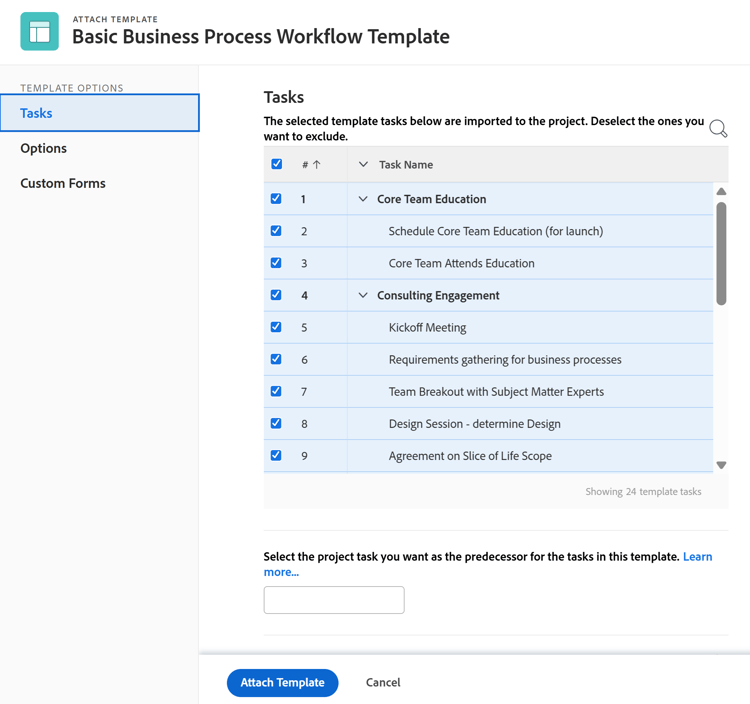Open the task search magnifier icon
Viewport: 750px width, 704px height.
coord(718,129)
